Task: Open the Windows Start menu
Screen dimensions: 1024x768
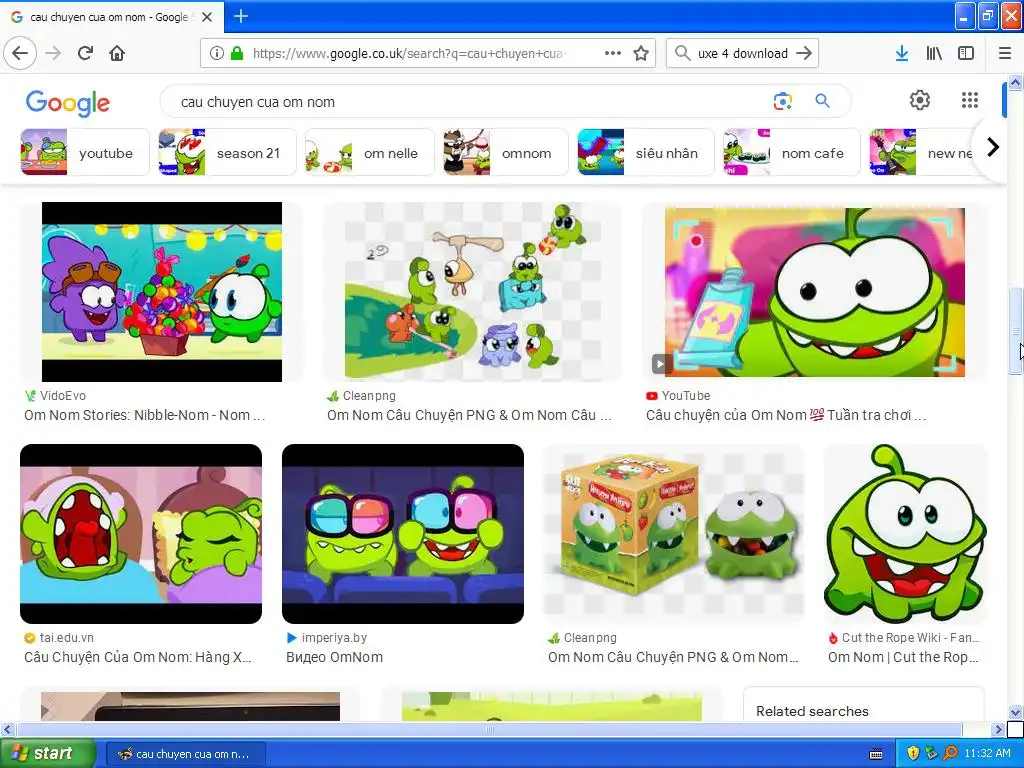Action: (x=46, y=753)
